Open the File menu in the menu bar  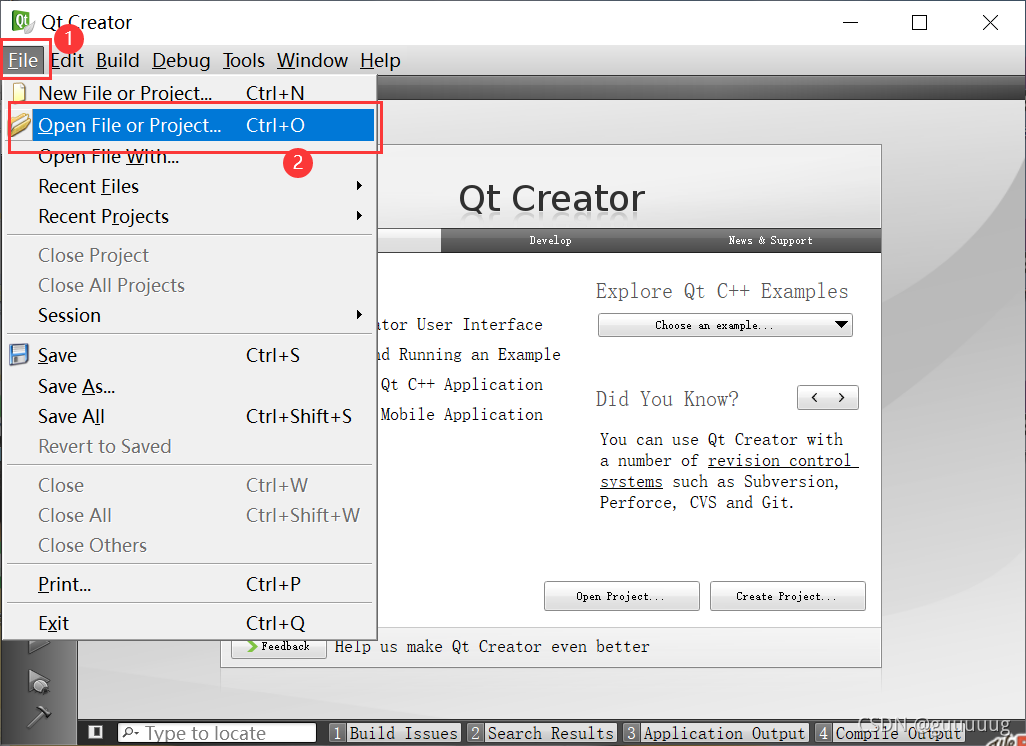pos(23,61)
